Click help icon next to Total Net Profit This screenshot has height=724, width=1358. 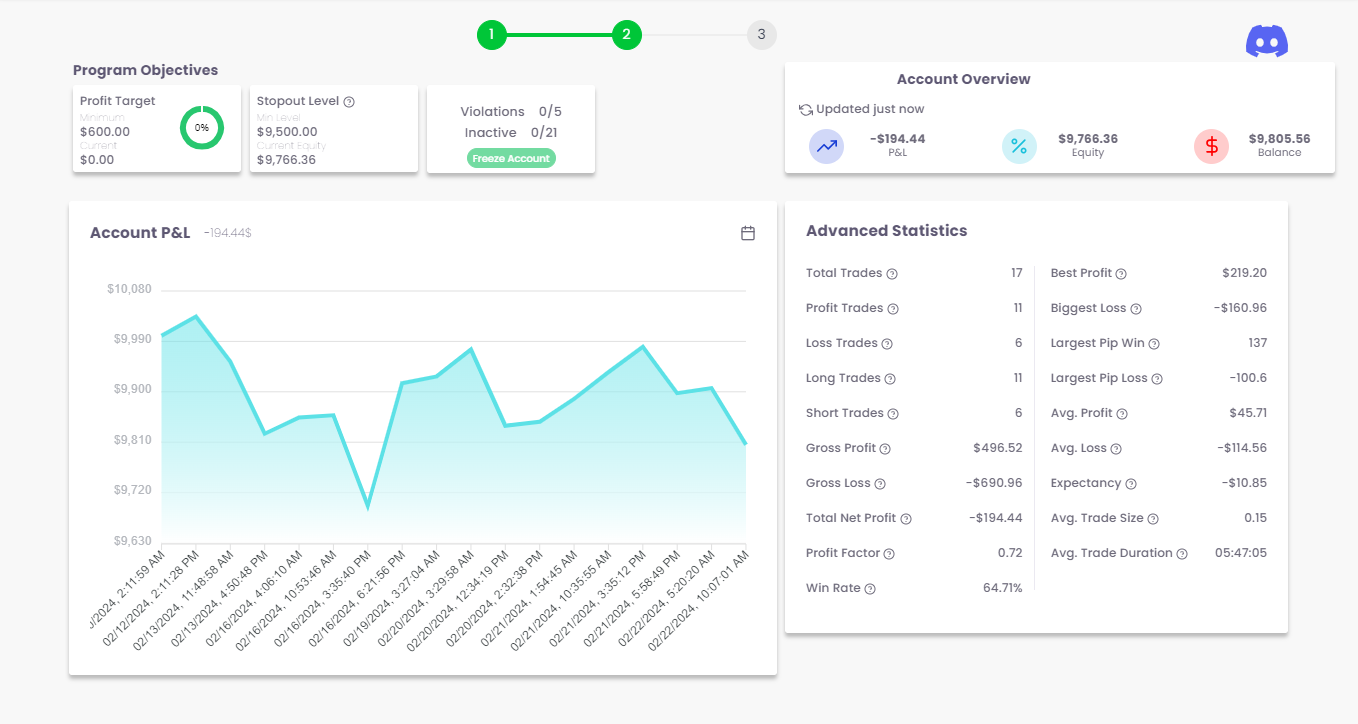[906, 519]
